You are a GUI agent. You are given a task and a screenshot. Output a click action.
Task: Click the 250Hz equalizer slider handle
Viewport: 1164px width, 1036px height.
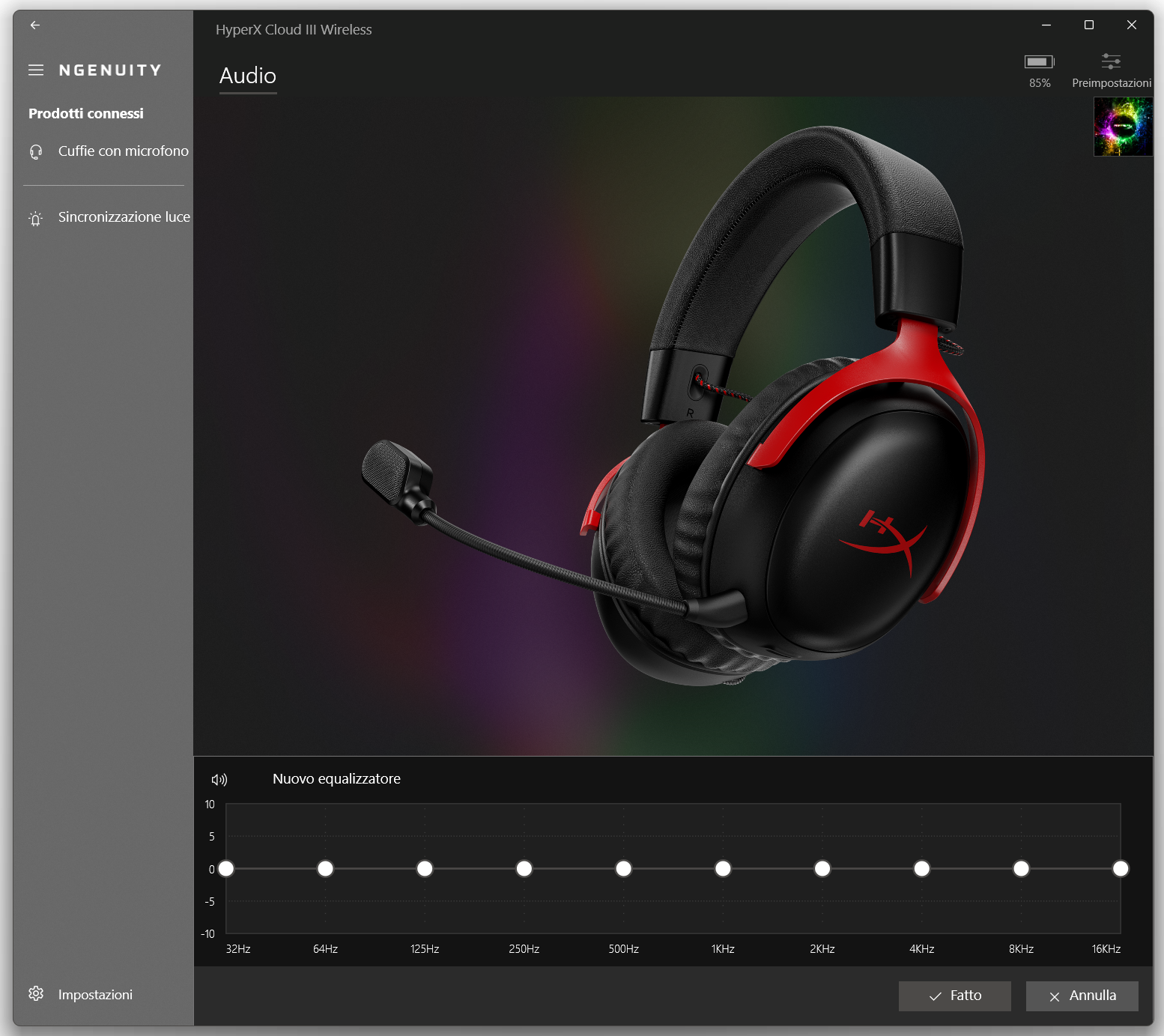[x=524, y=869]
